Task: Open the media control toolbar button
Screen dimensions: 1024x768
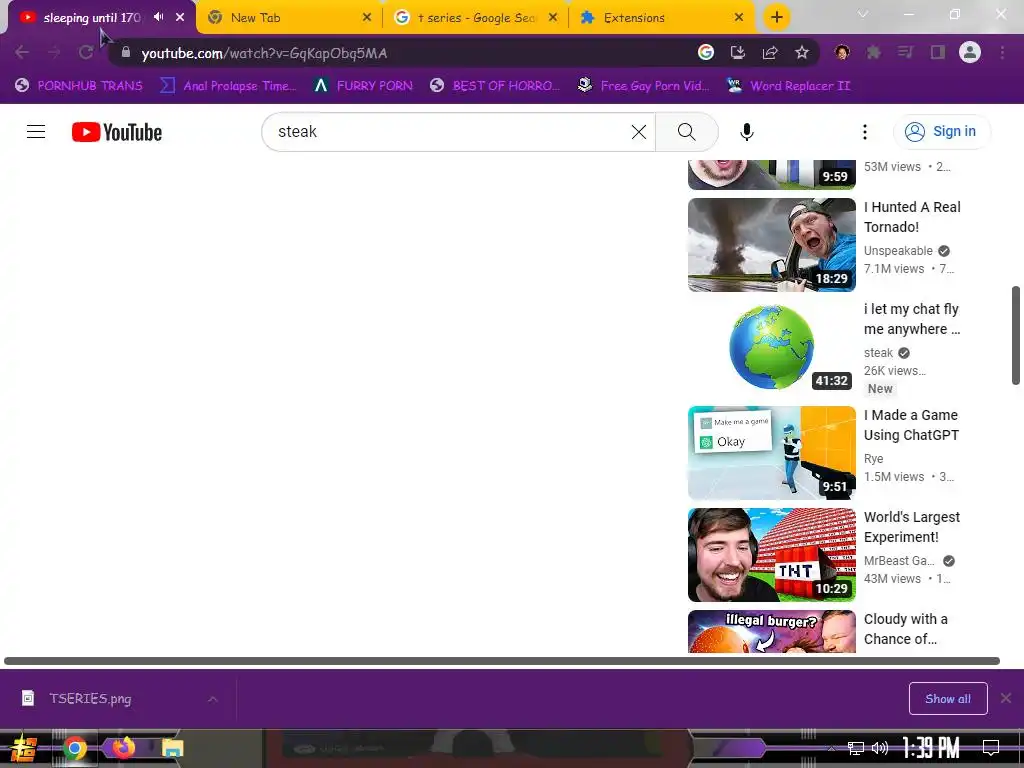Action: pyautogui.click(x=905, y=52)
